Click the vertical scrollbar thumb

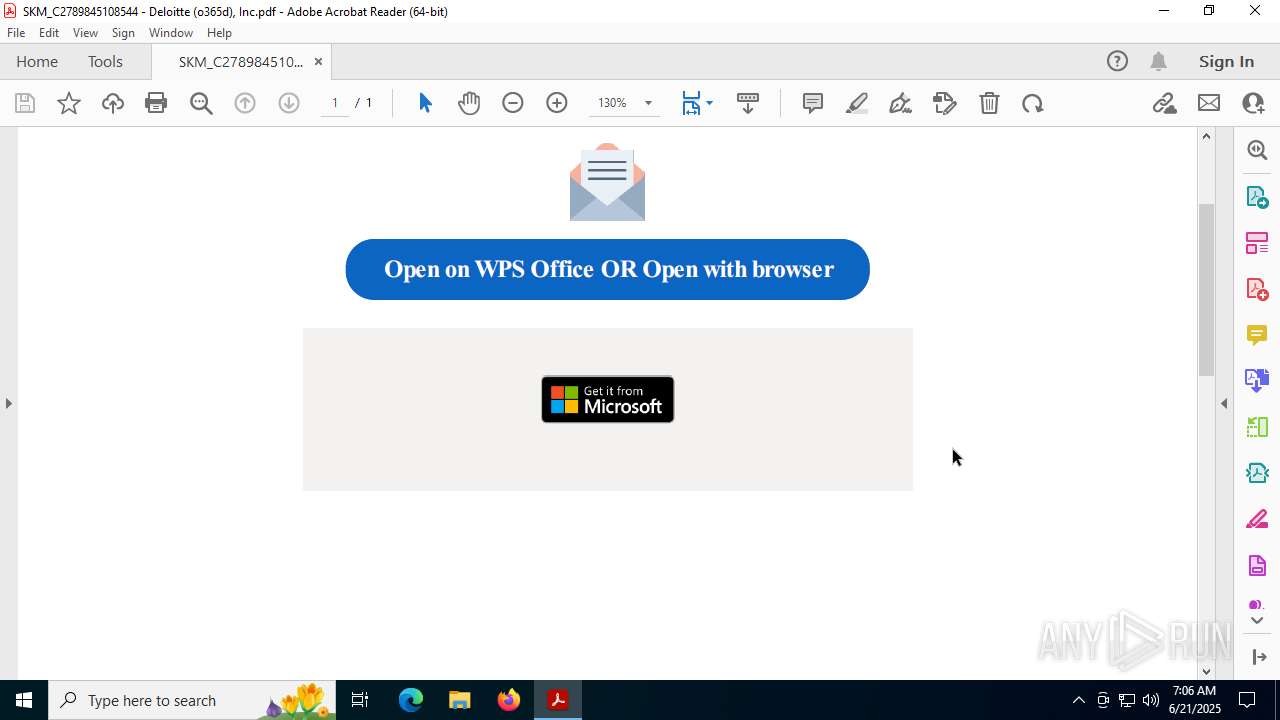point(1206,289)
